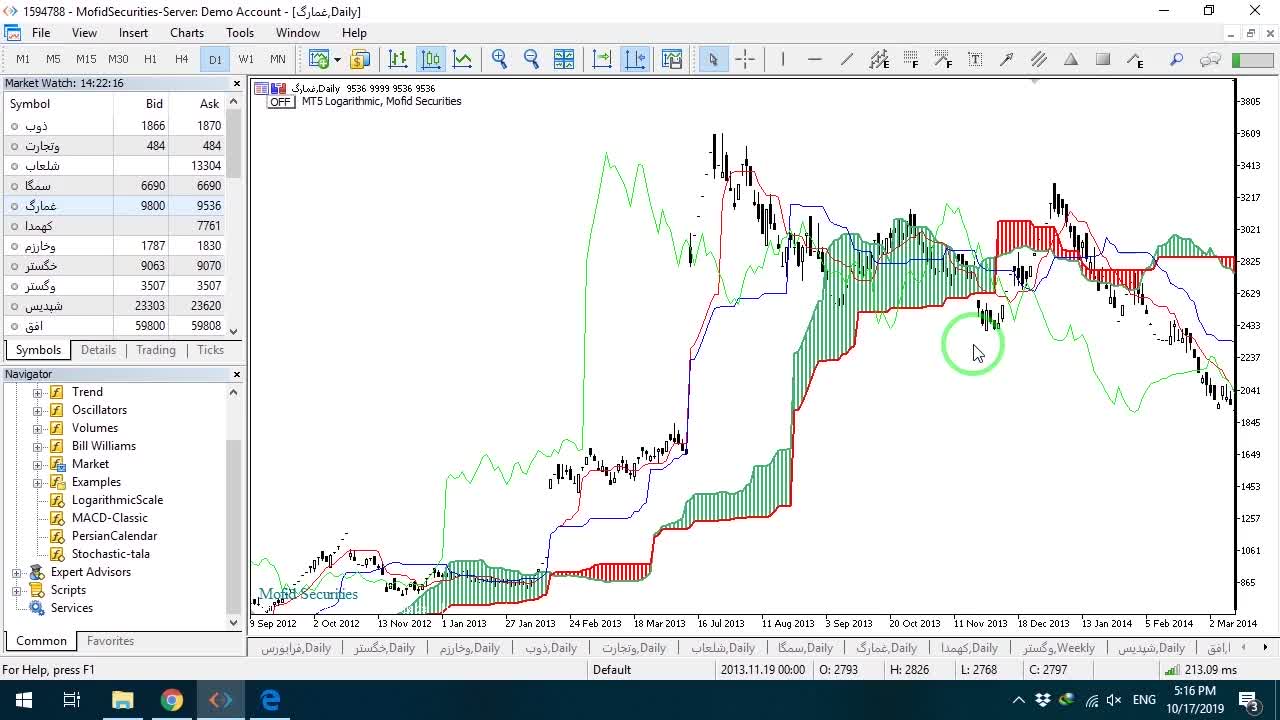Select the MACD-Classic indicator
1280x720 pixels.
pos(109,518)
